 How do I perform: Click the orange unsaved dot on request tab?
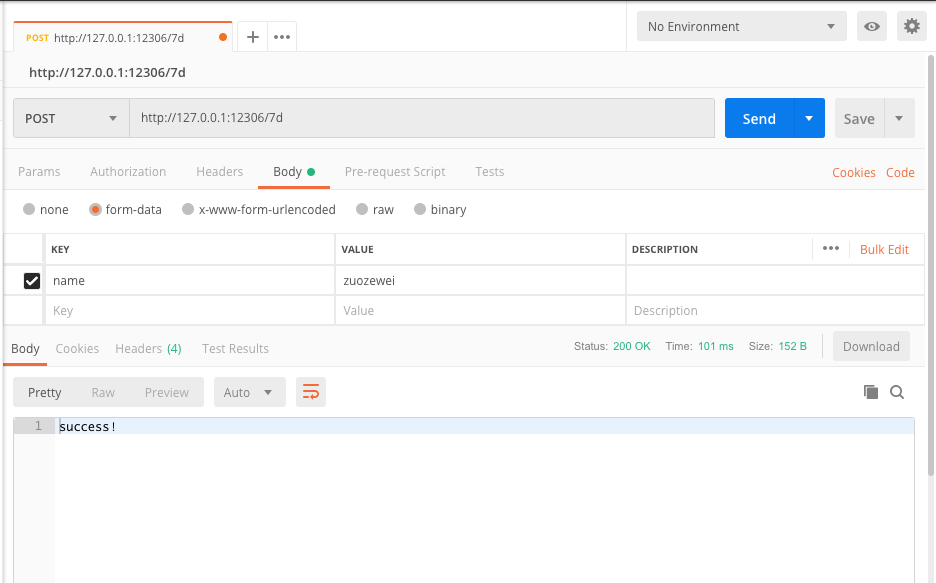(x=223, y=37)
